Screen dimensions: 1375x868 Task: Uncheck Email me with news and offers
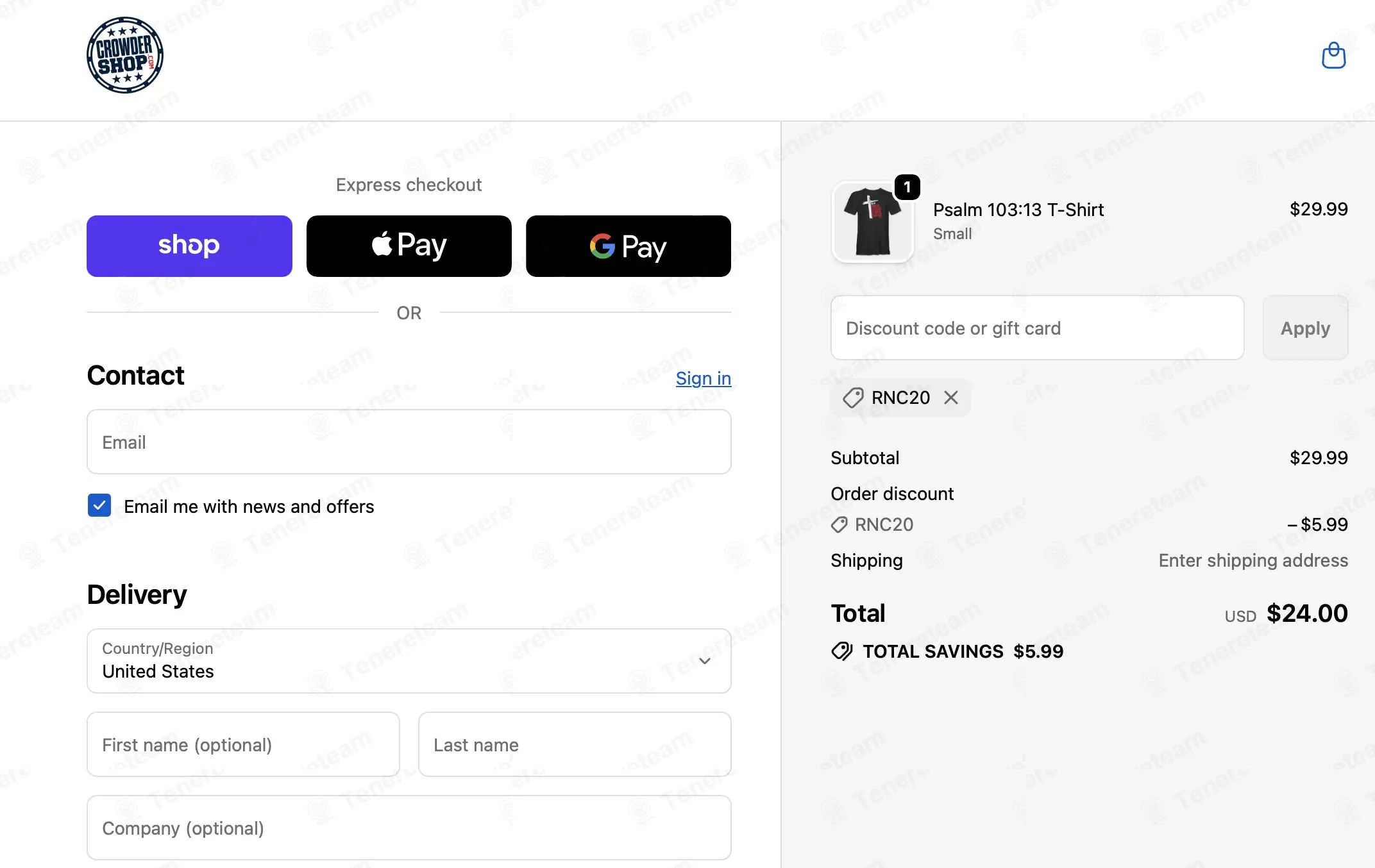coord(99,506)
